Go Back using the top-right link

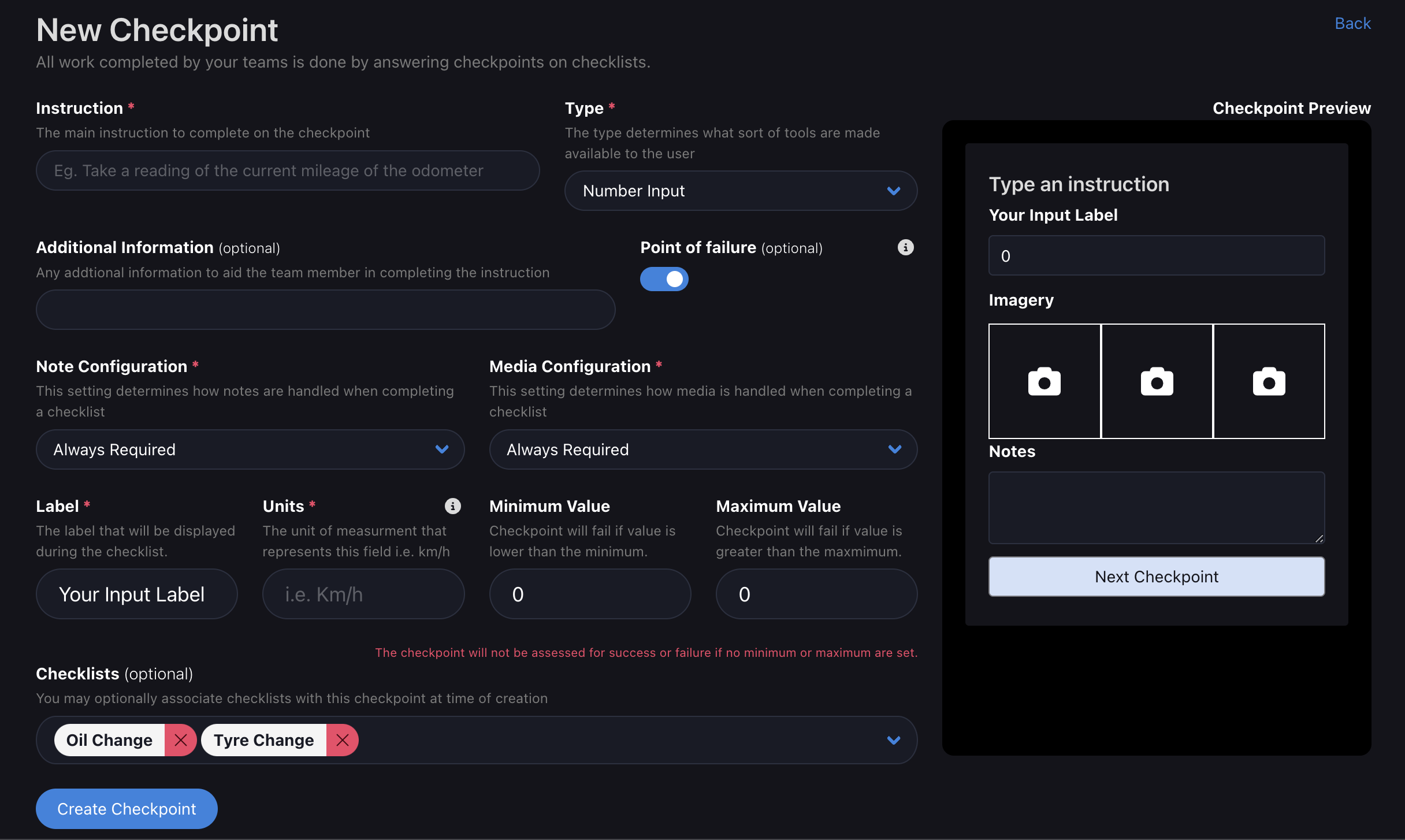[x=1352, y=23]
